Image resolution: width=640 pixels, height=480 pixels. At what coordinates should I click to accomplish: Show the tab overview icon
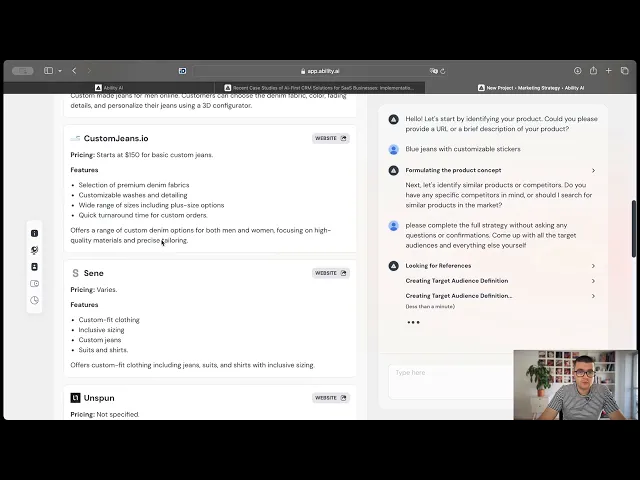pyautogui.click(x=624, y=71)
